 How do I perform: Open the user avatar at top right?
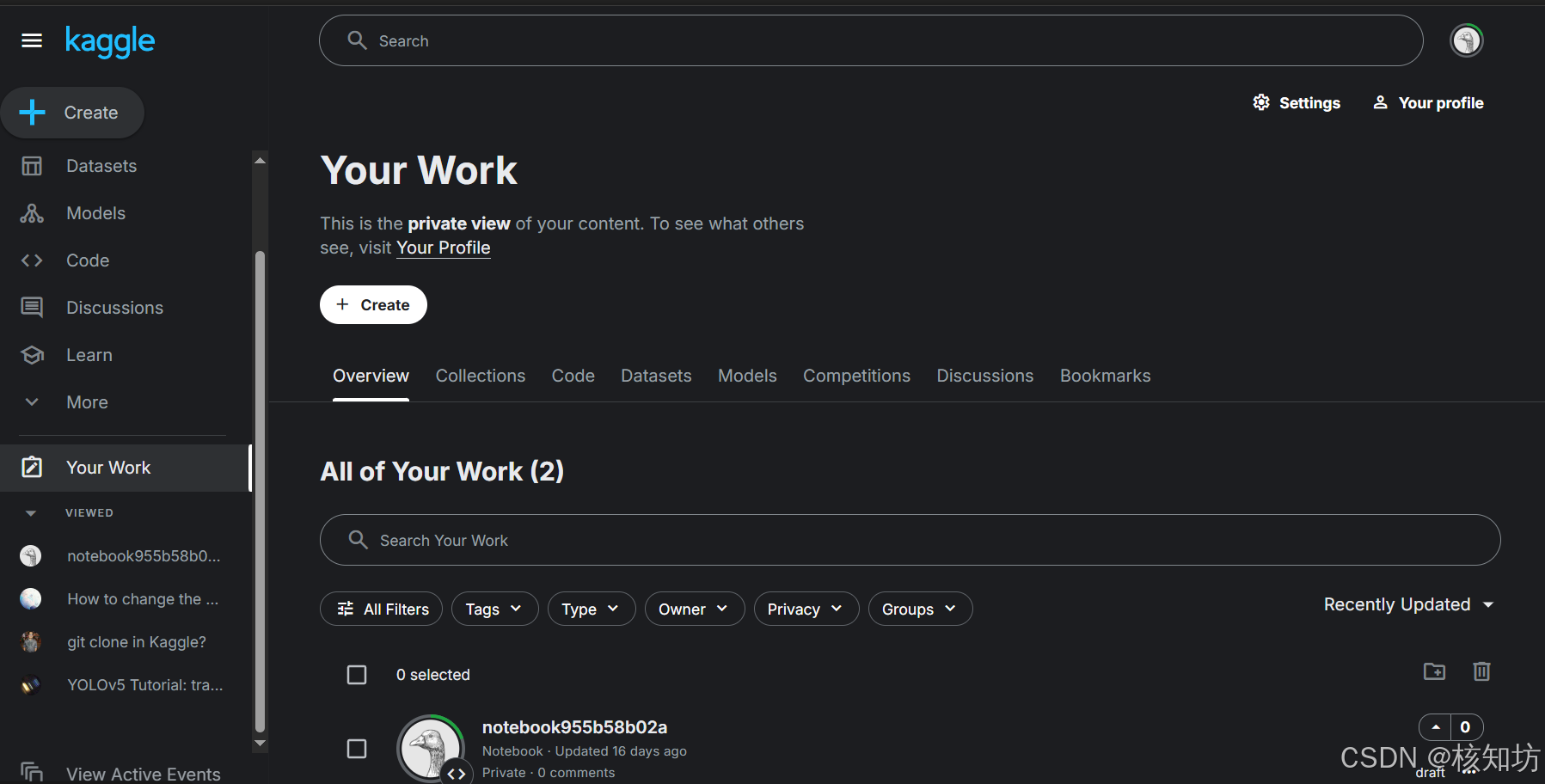tap(1467, 40)
